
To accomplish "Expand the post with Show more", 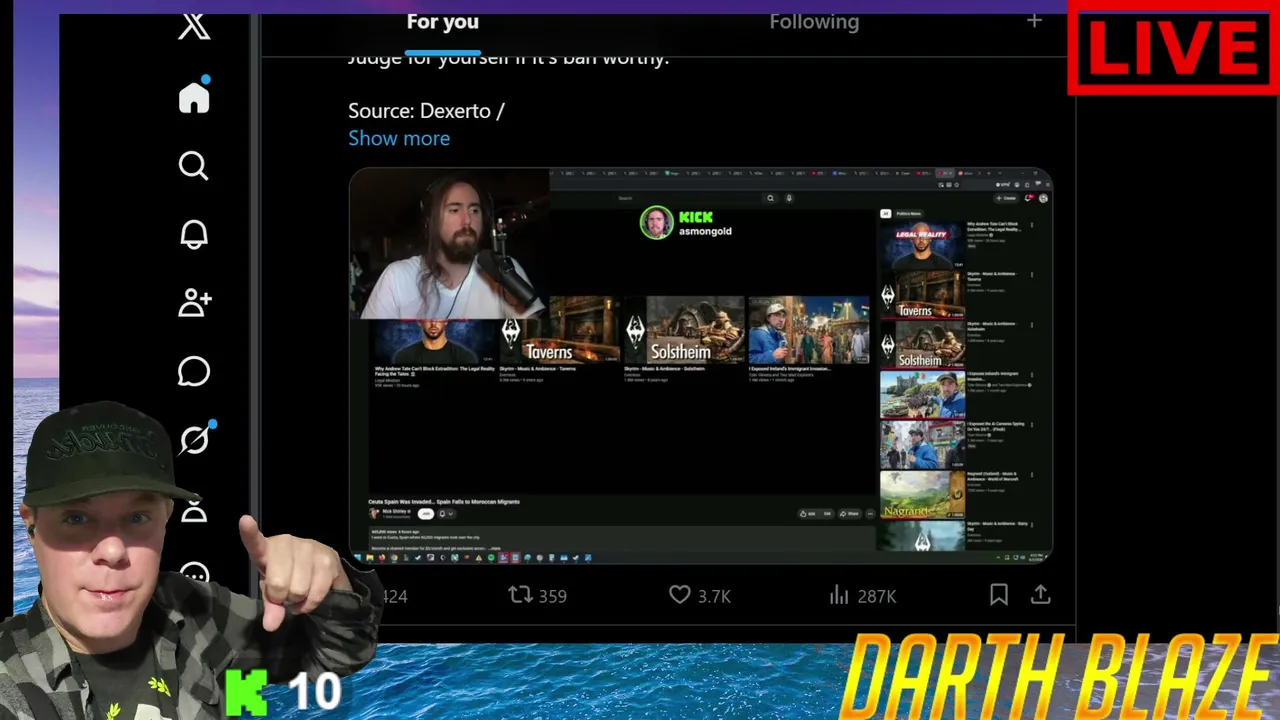I will 399,138.
